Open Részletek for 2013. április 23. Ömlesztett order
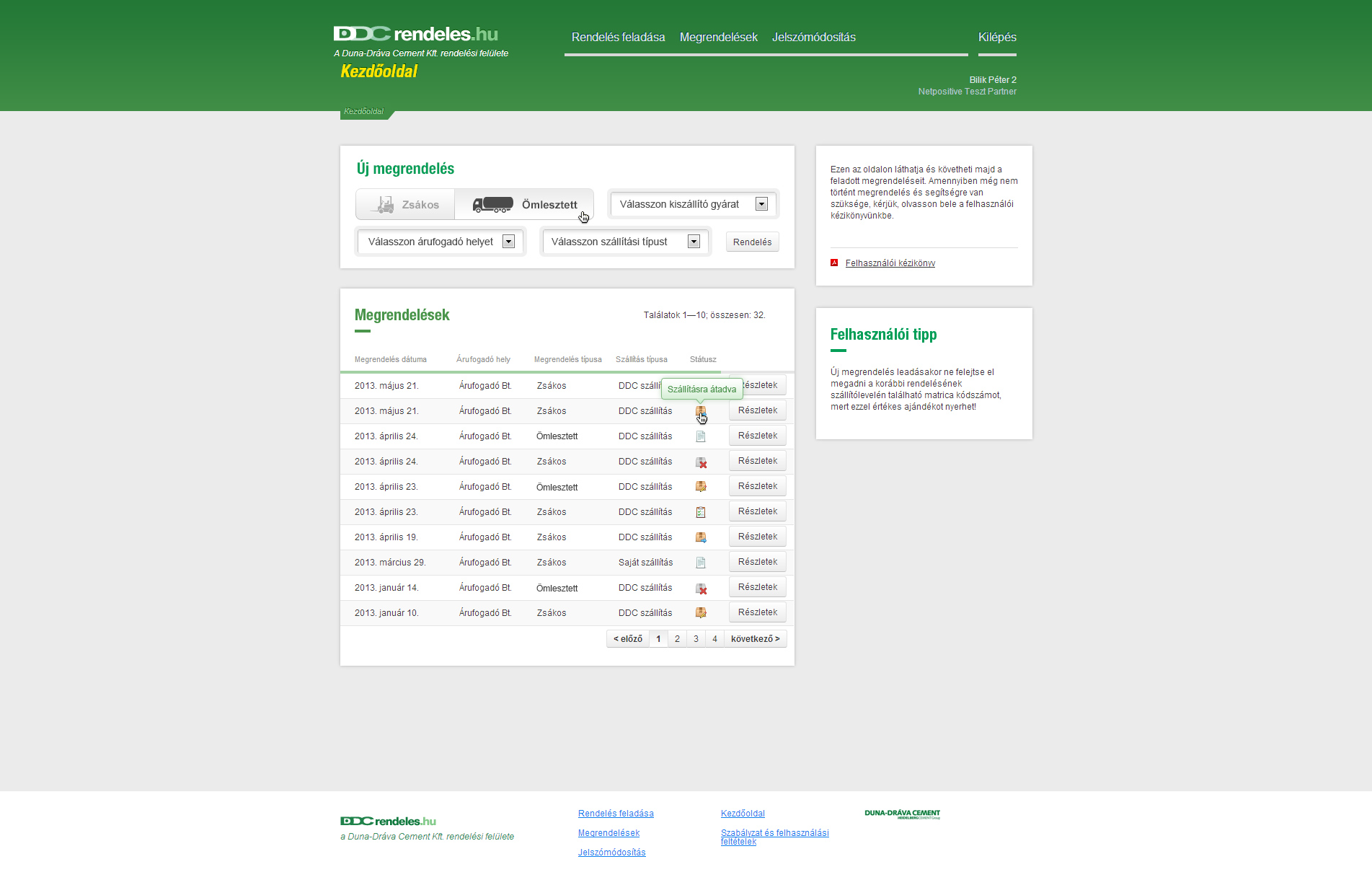Viewport: 1372px width, 885px height. coord(758,486)
